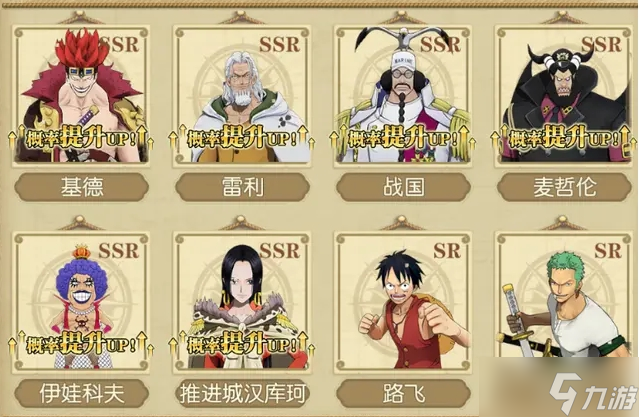The image size is (639, 417).
Task: Select the Luffy (路飞) character portrait
Action: point(403,303)
